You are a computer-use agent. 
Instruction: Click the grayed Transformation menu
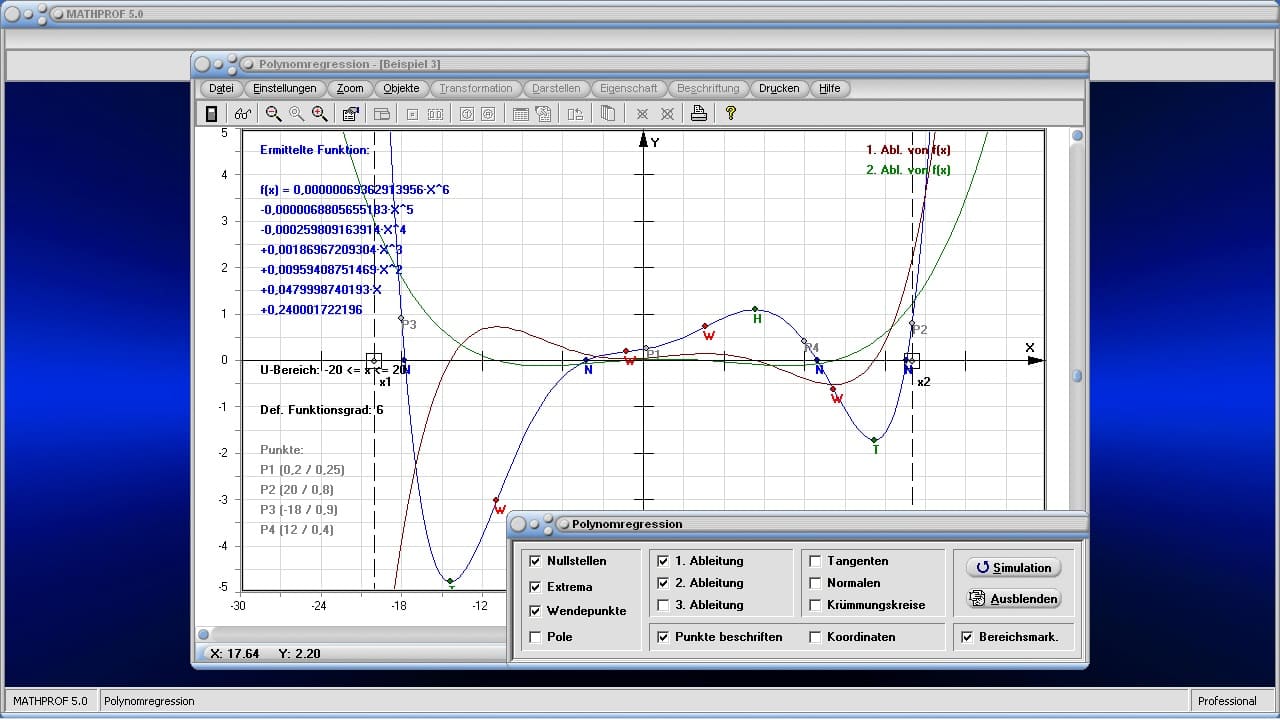tap(476, 88)
